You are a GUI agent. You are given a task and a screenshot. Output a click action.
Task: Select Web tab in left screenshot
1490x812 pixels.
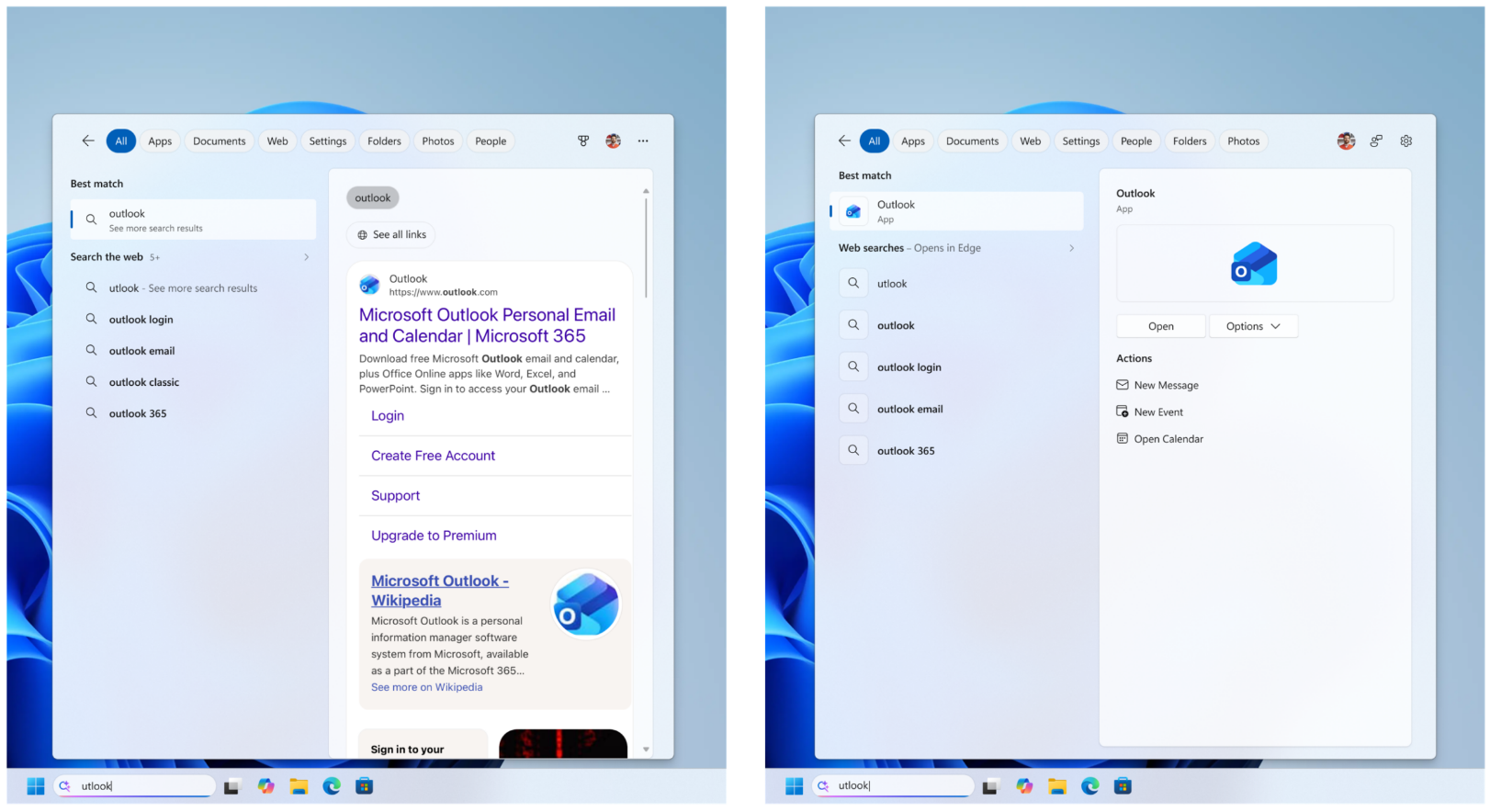tap(277, 141)
